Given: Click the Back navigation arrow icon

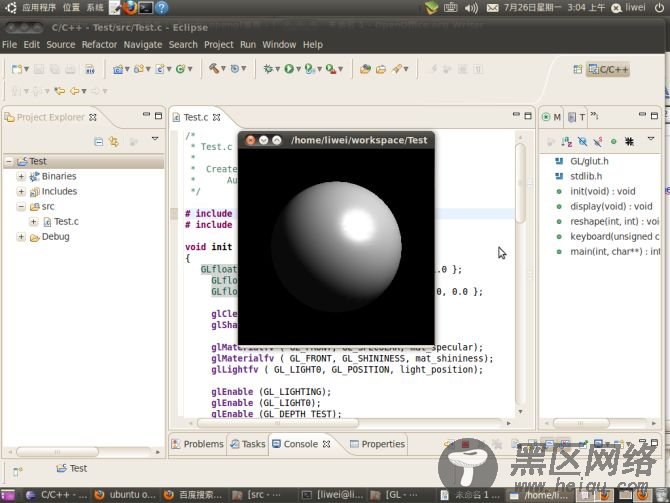Looking at the screenshot, I should click(x=75, y=91).
